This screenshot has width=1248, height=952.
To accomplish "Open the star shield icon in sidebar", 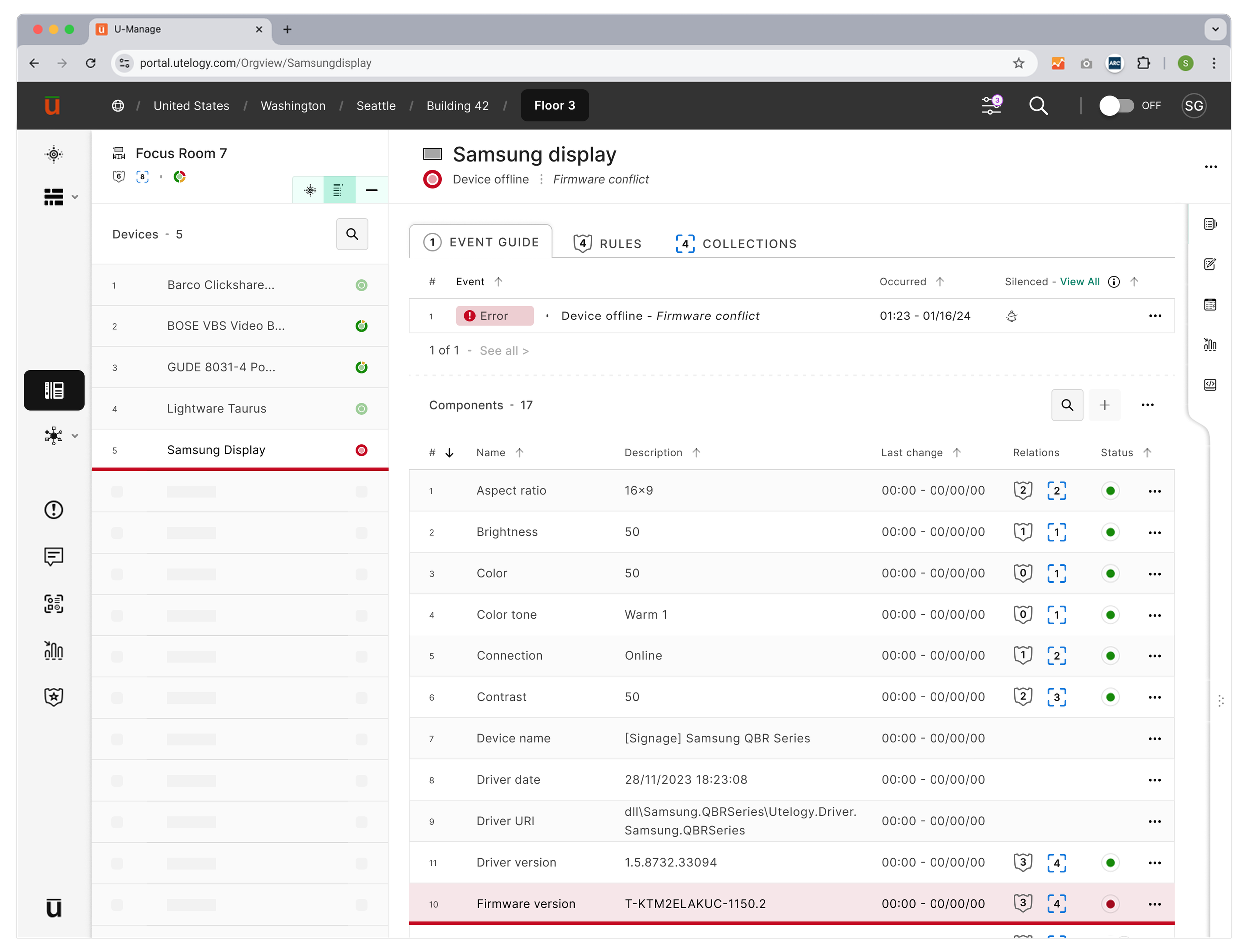I will pos(54,697).
